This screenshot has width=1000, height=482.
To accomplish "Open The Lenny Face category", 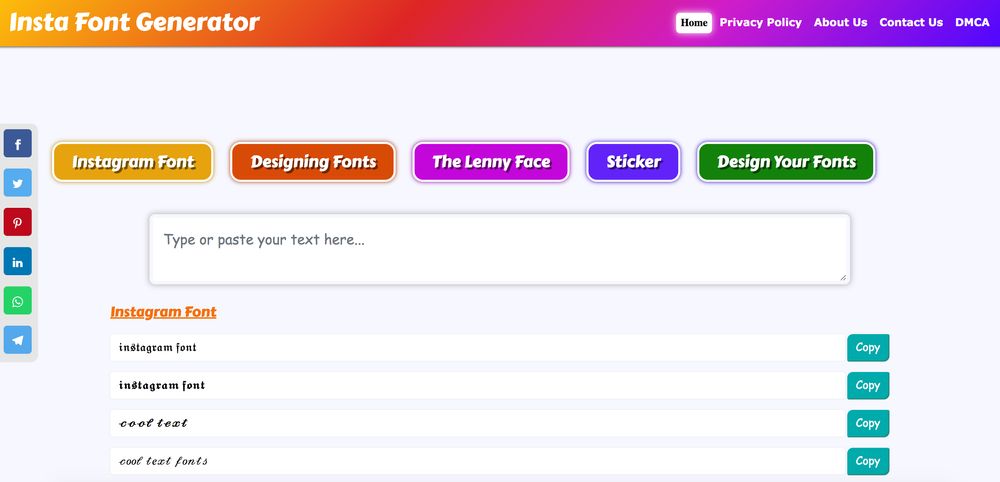I will [491, 162].
